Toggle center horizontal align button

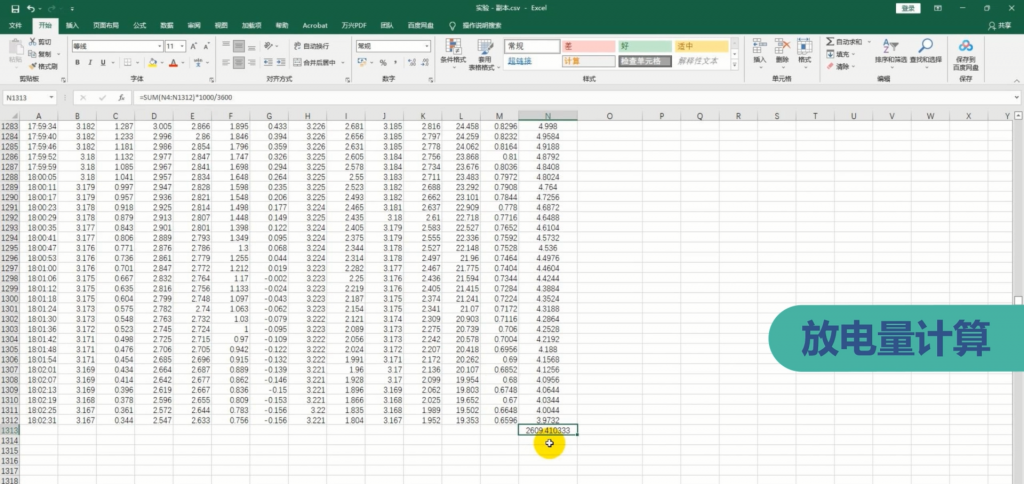[239, 63]
